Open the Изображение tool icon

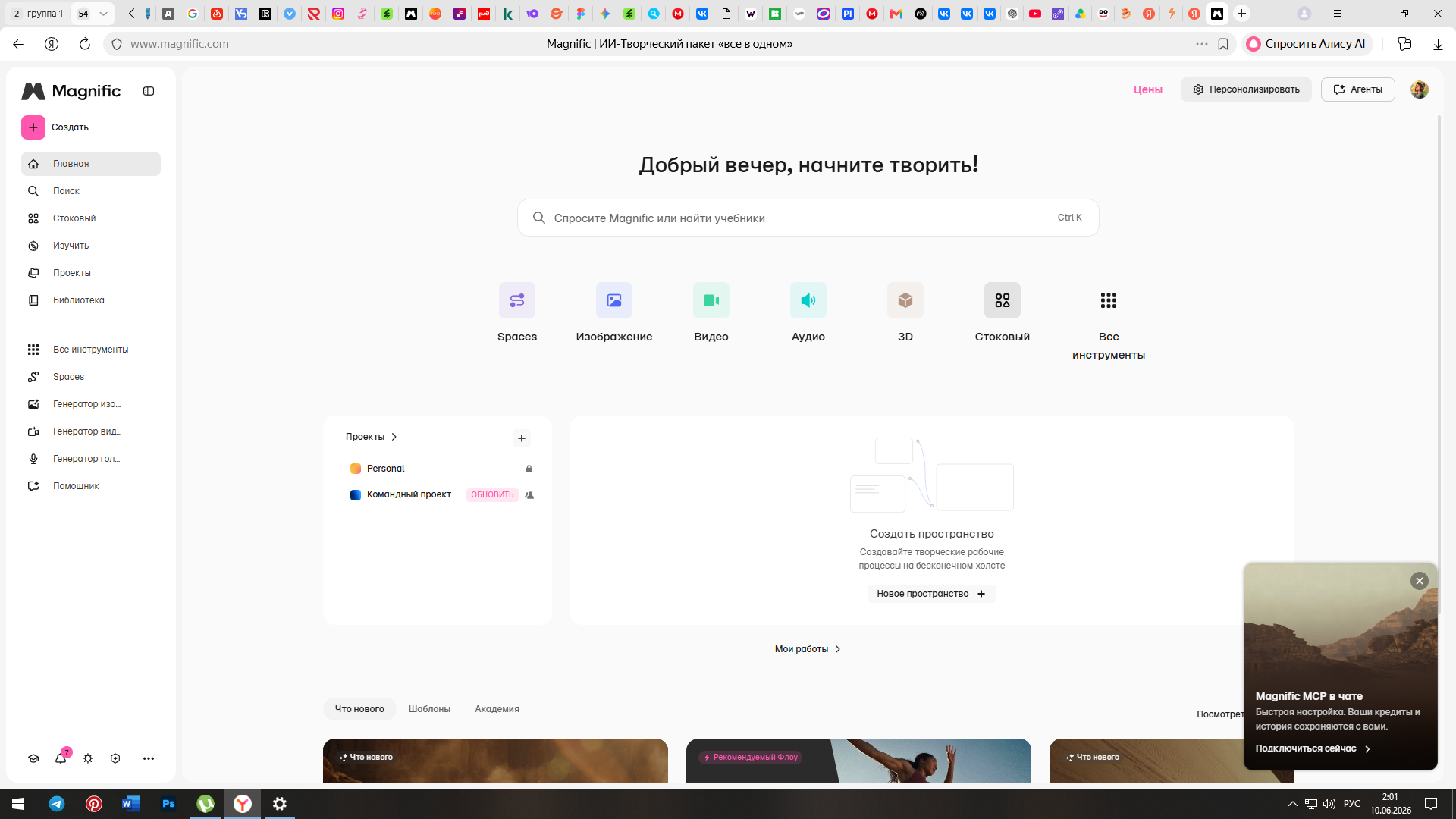tap(614, 300)
